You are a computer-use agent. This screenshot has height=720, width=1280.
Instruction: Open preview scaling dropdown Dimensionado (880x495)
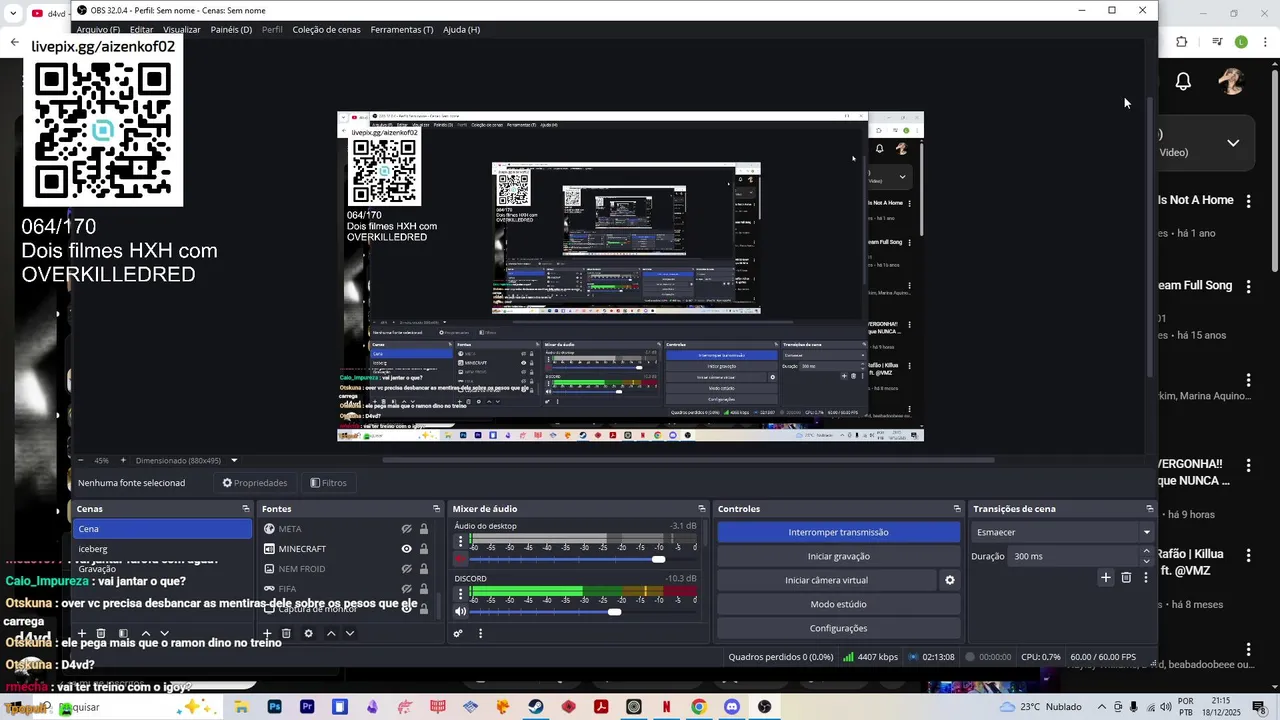(187, 461)
